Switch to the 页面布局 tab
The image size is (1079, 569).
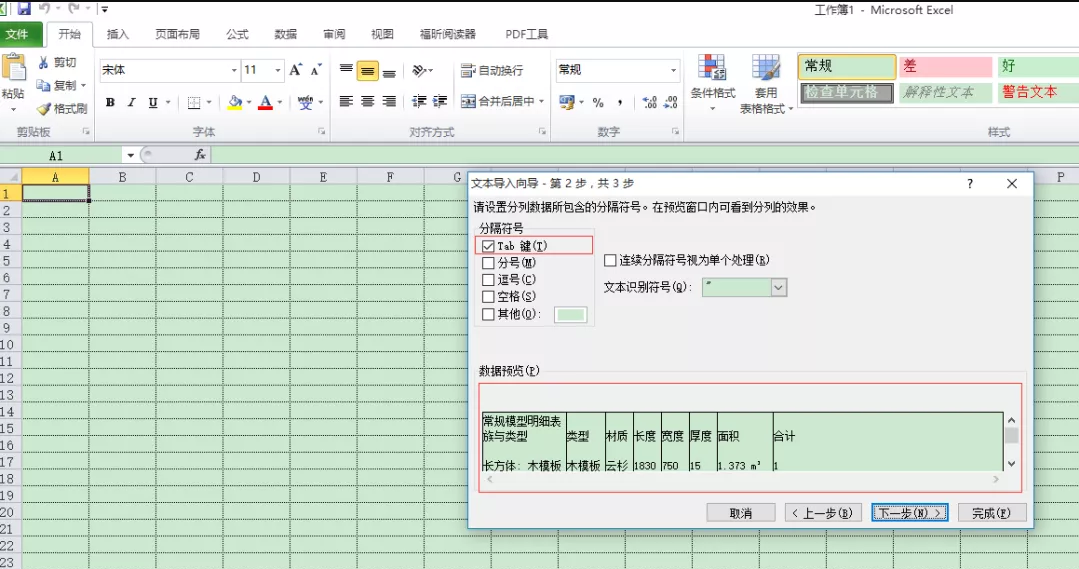coord(177,34)
